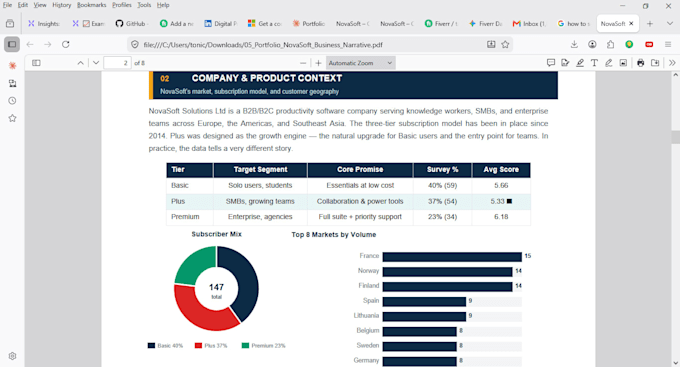The height and width of the screenshot is (367, 680).
Task: Switch to the GitHub tab
Action: [x=132, y=24]
